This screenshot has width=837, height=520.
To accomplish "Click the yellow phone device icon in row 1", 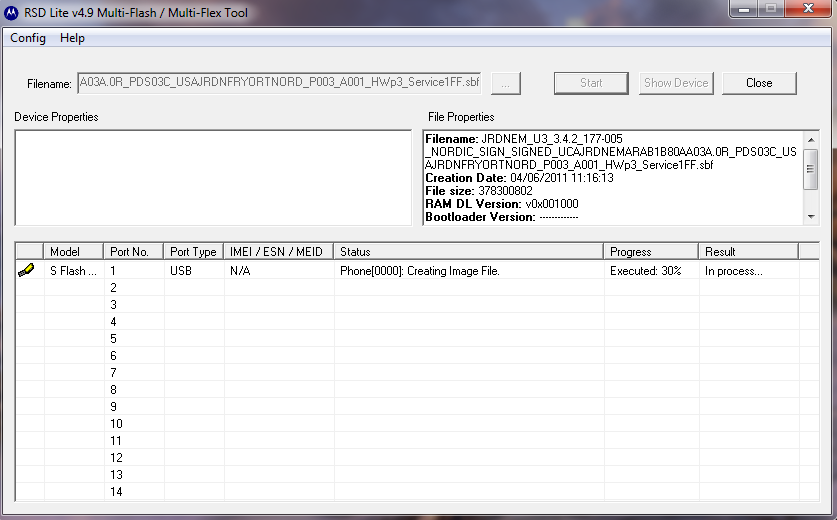I will click(x=28, y=270).
